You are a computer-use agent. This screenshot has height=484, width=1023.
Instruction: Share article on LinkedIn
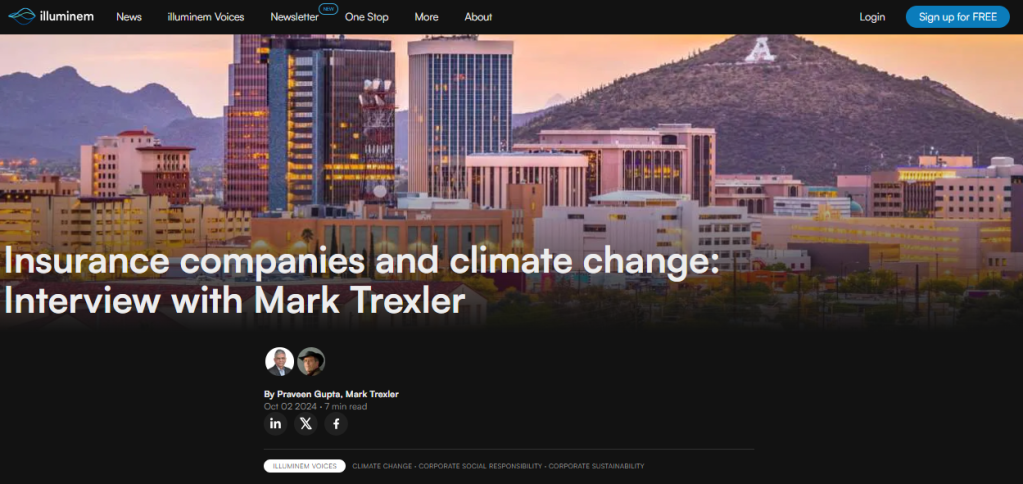pos(275,424)
